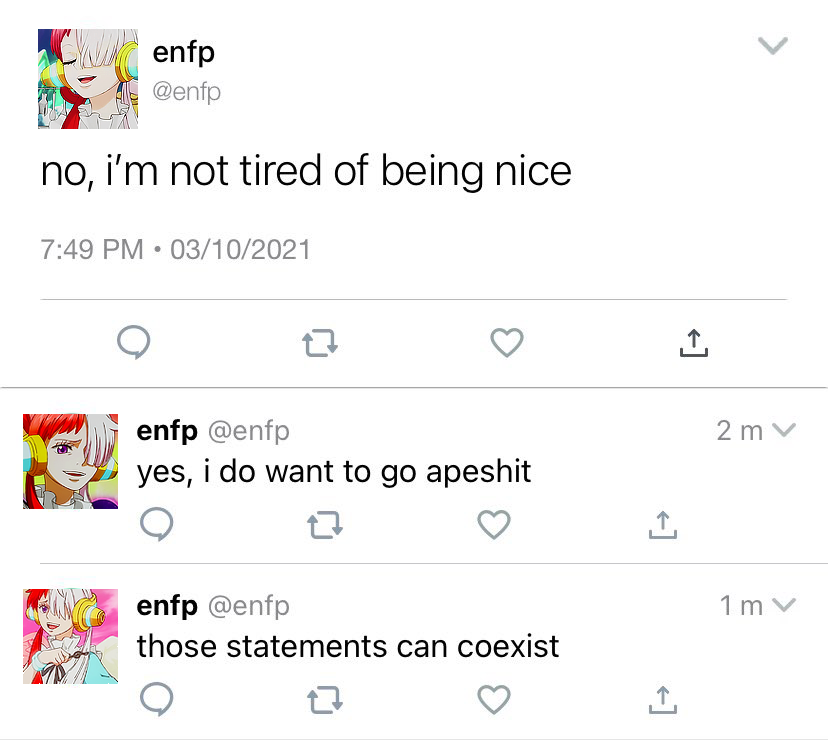Viewport: 828px width, 740px height.
Task: View the main tweet's profile avatar
Action: point(88,78)
